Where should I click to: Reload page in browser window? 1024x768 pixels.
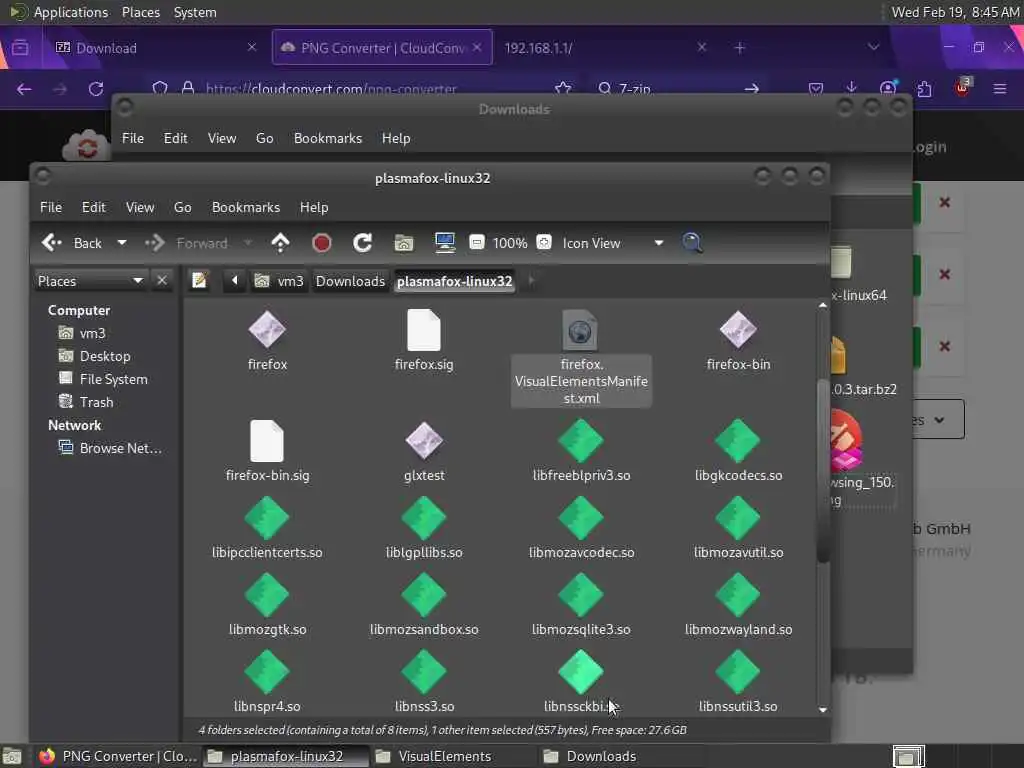click(96, 89)
